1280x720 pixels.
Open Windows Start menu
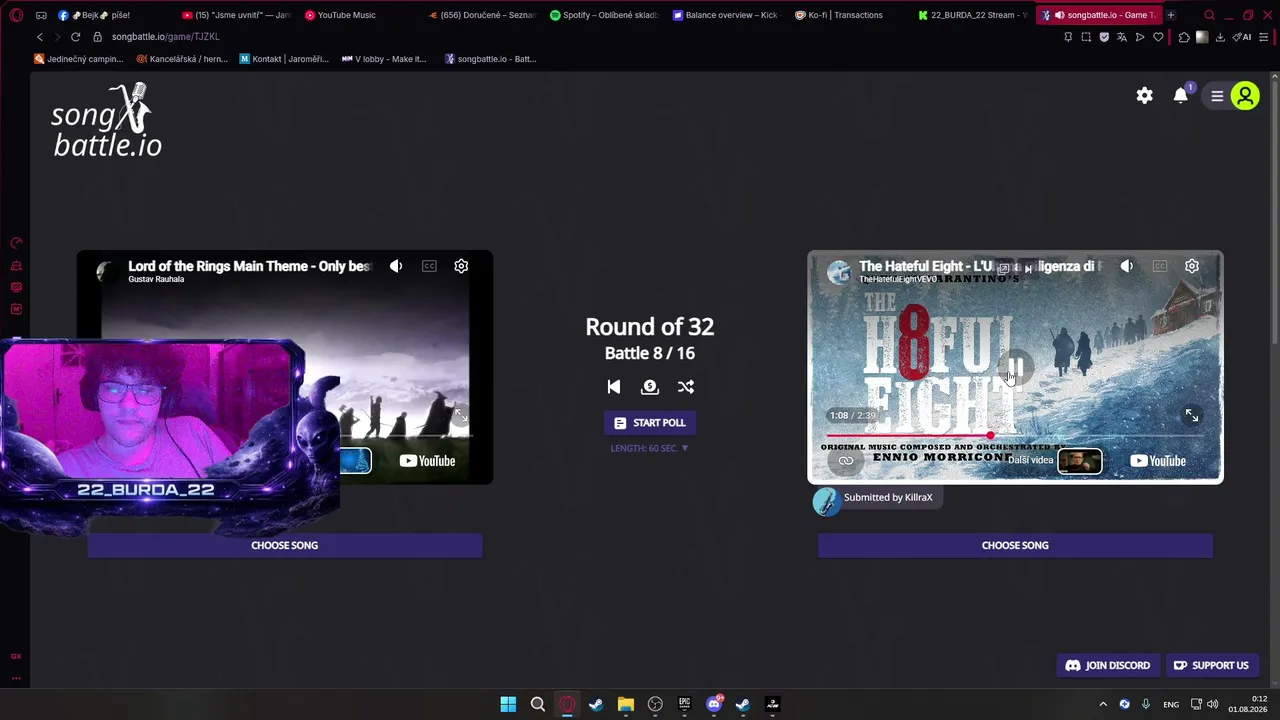coord(508,705)
